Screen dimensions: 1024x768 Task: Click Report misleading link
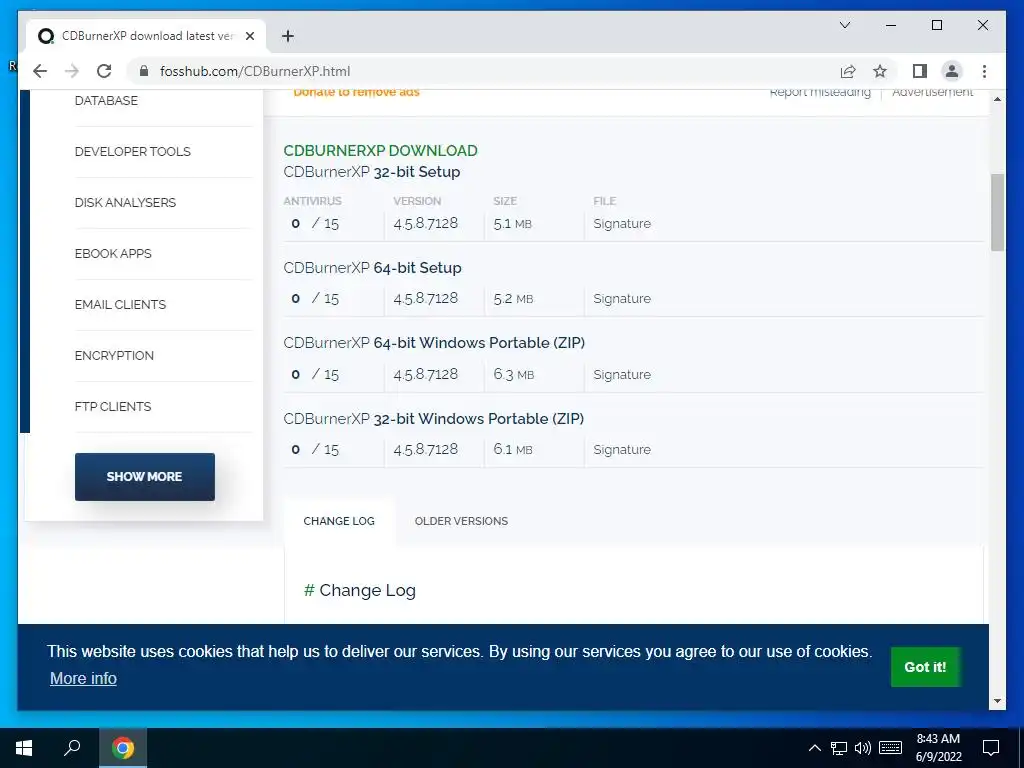820,92
